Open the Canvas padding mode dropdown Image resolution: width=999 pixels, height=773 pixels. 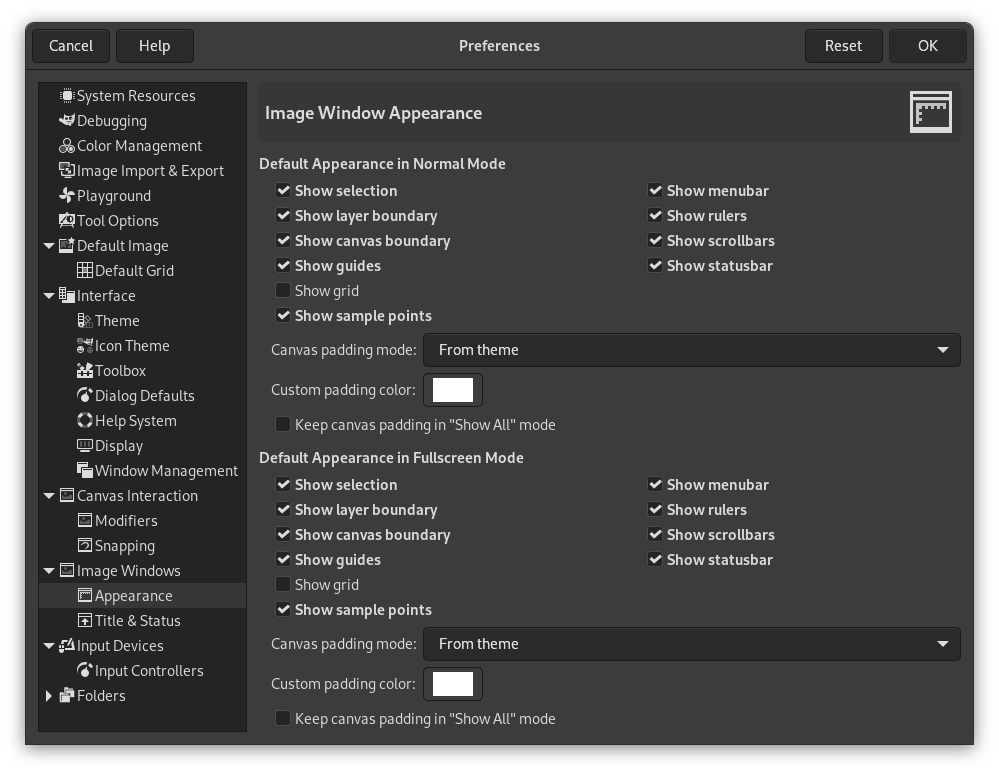(x=692, y=350)
